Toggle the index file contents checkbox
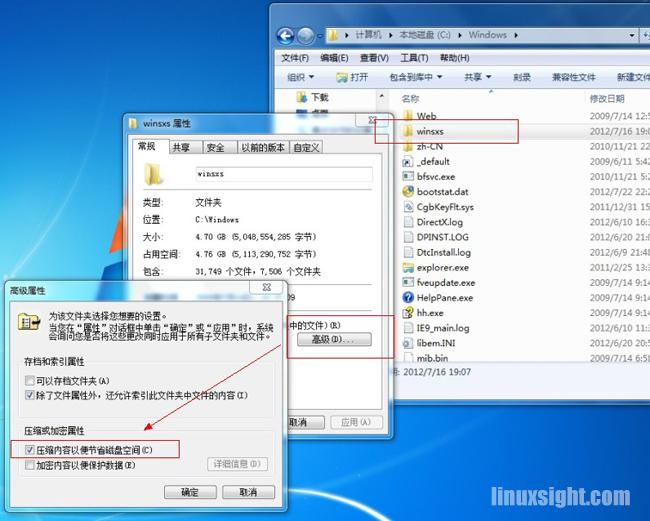Screen dimensions: 650x521 (x=29, y=395)
